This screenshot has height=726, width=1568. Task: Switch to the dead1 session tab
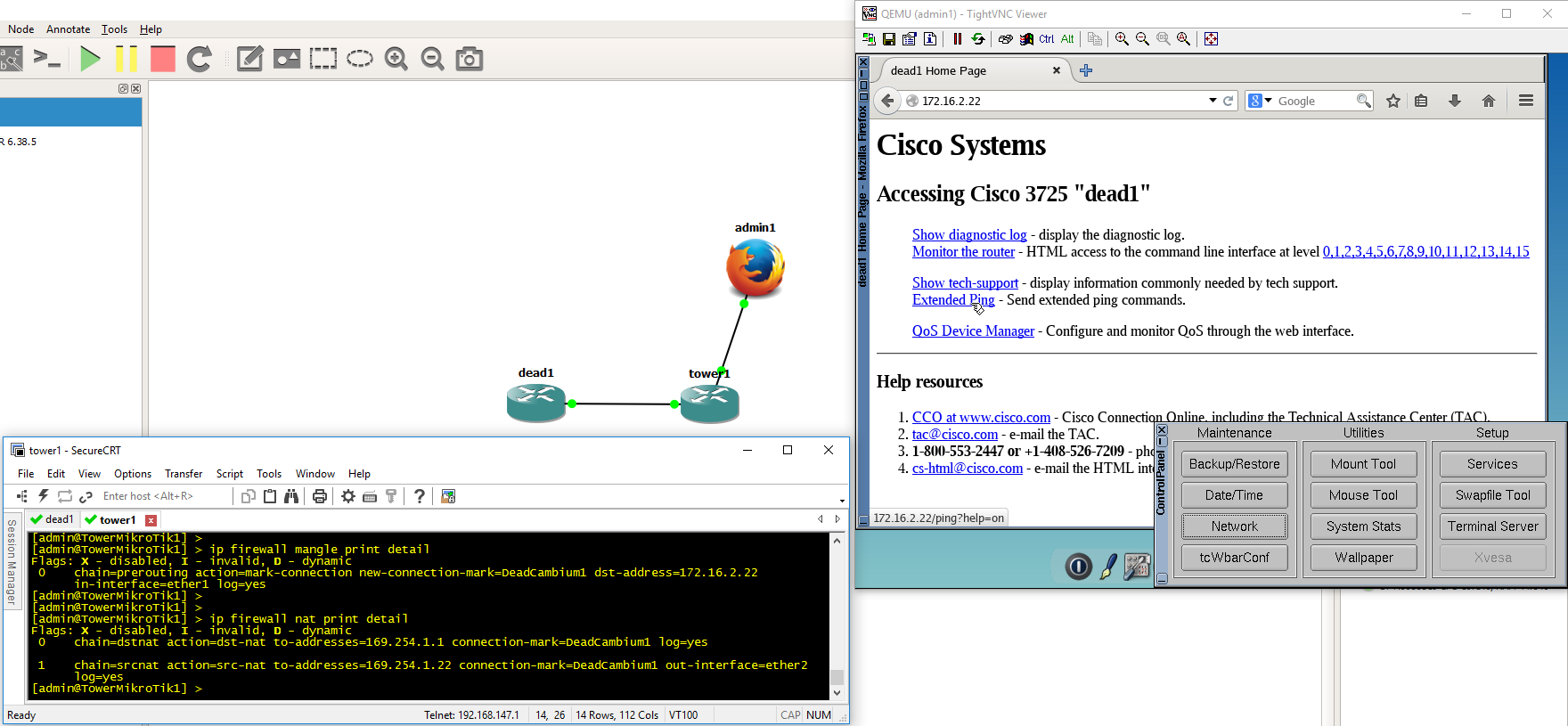pos(53,519)
